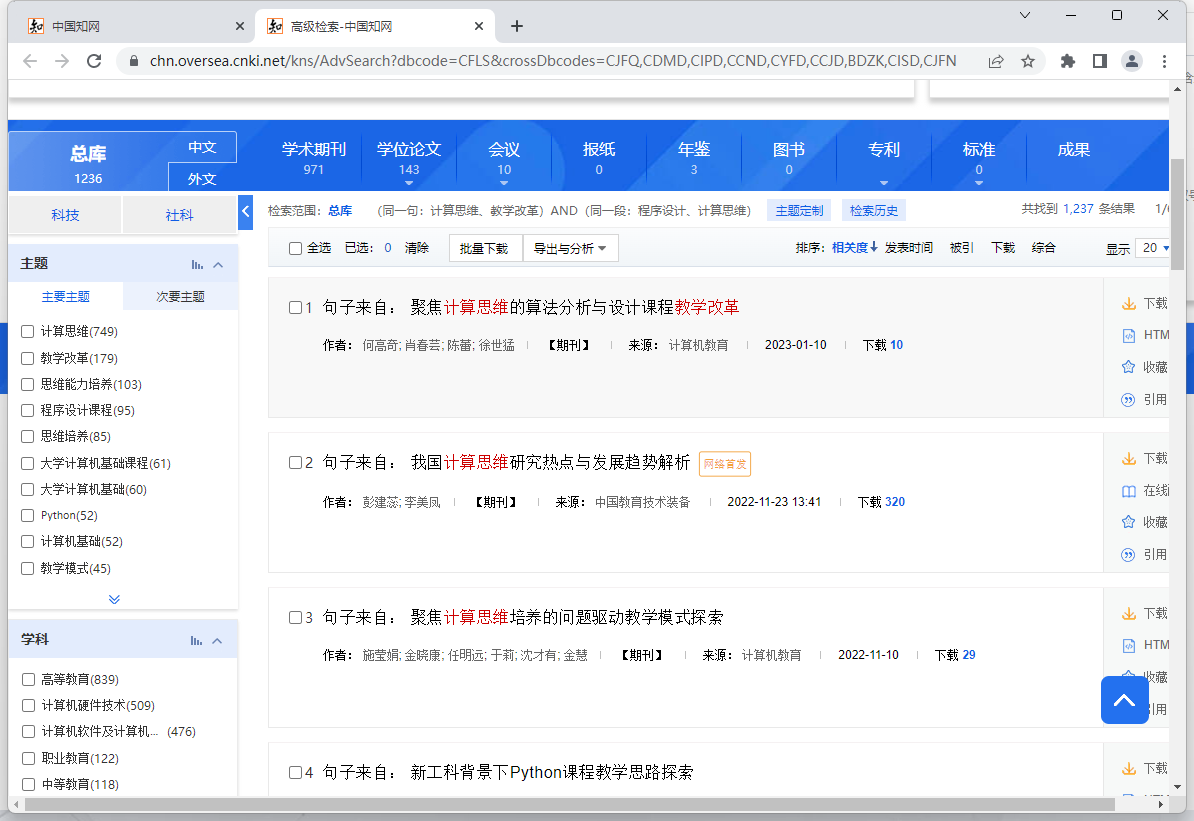The width and height of the screenshot is (1194, 821).
Task: Click the back-to-top arrow button
Action: pyautogui.click(x=1124, y=700)
